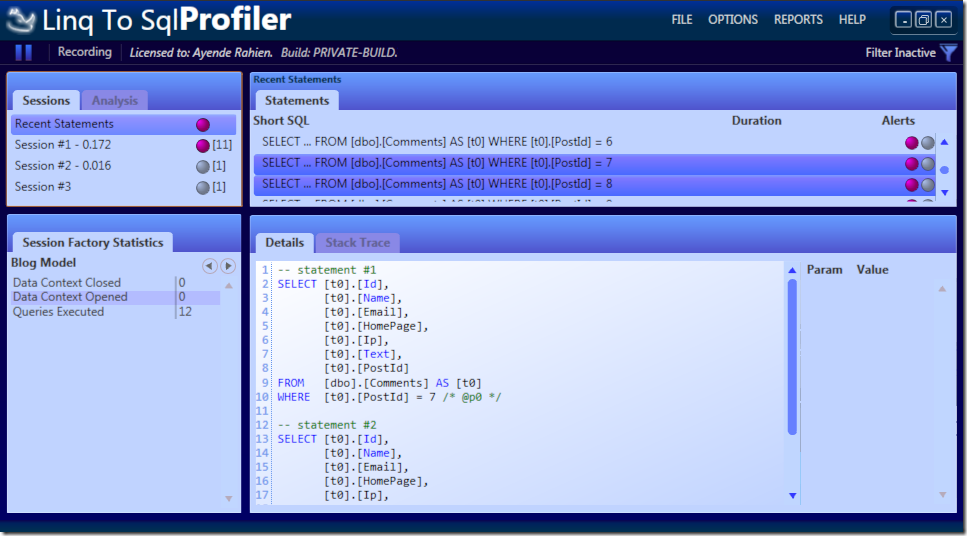Click the statements list scrollbar thumb

(x=944, y=170)
